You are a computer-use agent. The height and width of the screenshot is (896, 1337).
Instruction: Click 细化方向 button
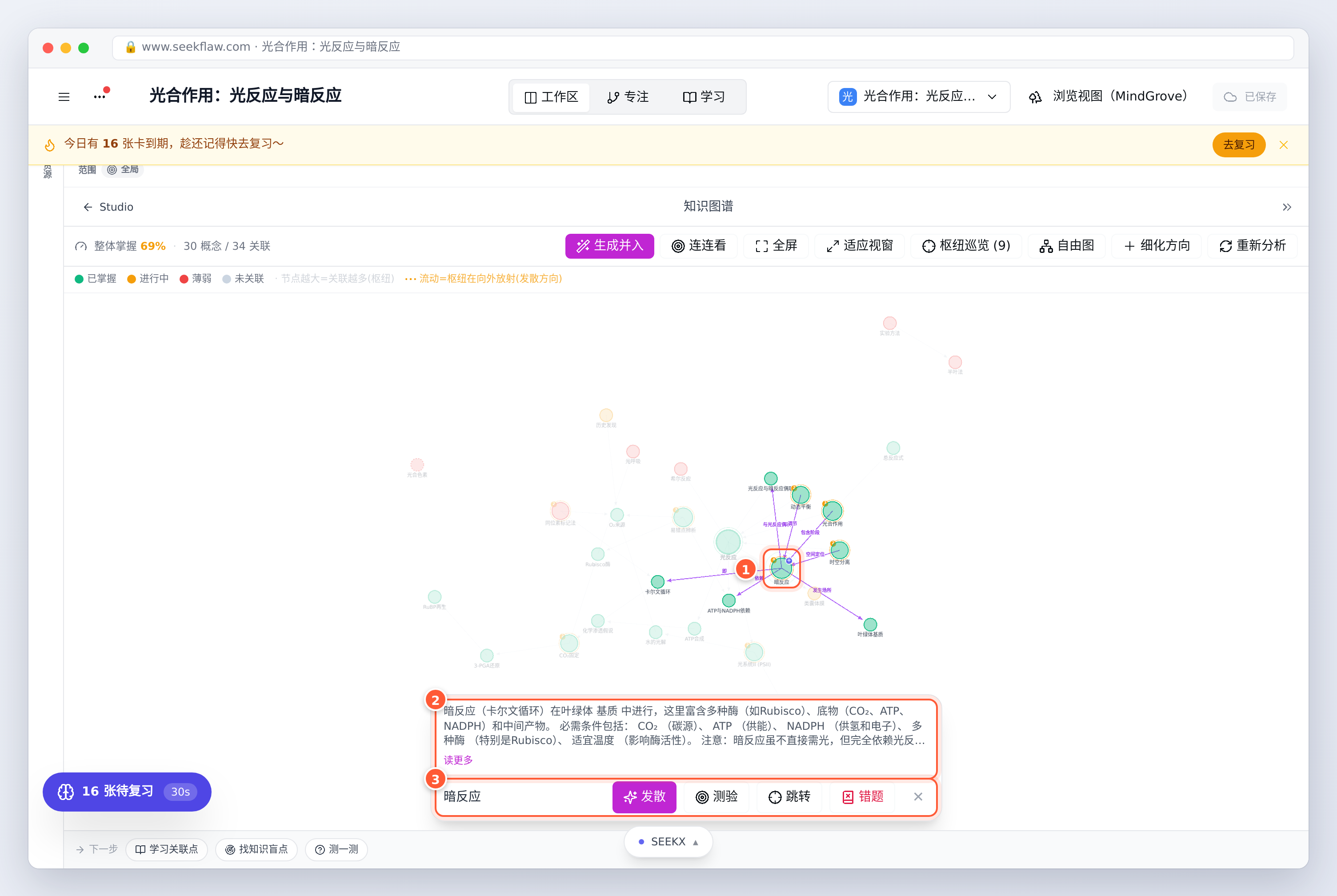point(1156,246)
